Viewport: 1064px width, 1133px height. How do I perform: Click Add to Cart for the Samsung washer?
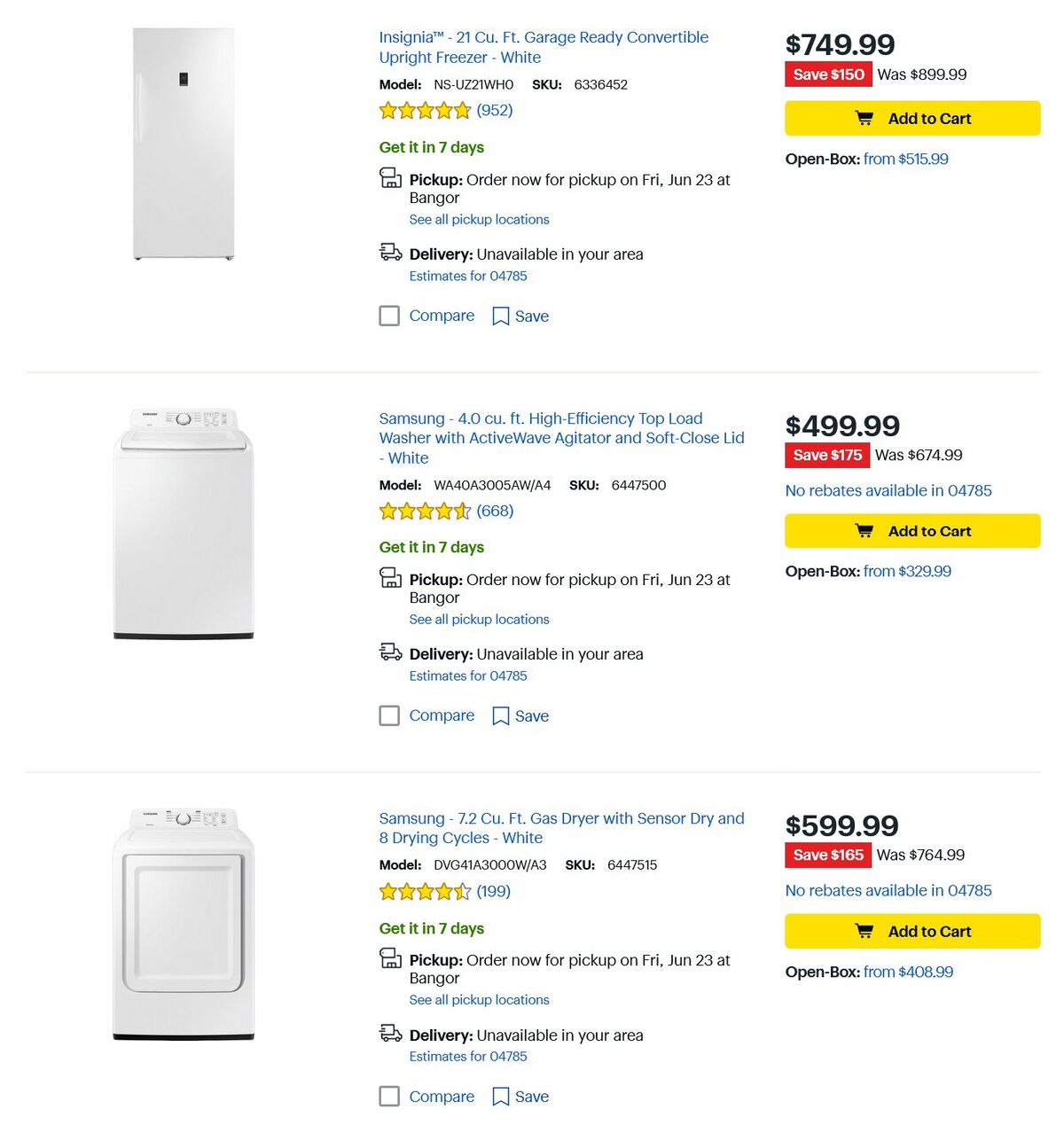click(x=911, y=530)
